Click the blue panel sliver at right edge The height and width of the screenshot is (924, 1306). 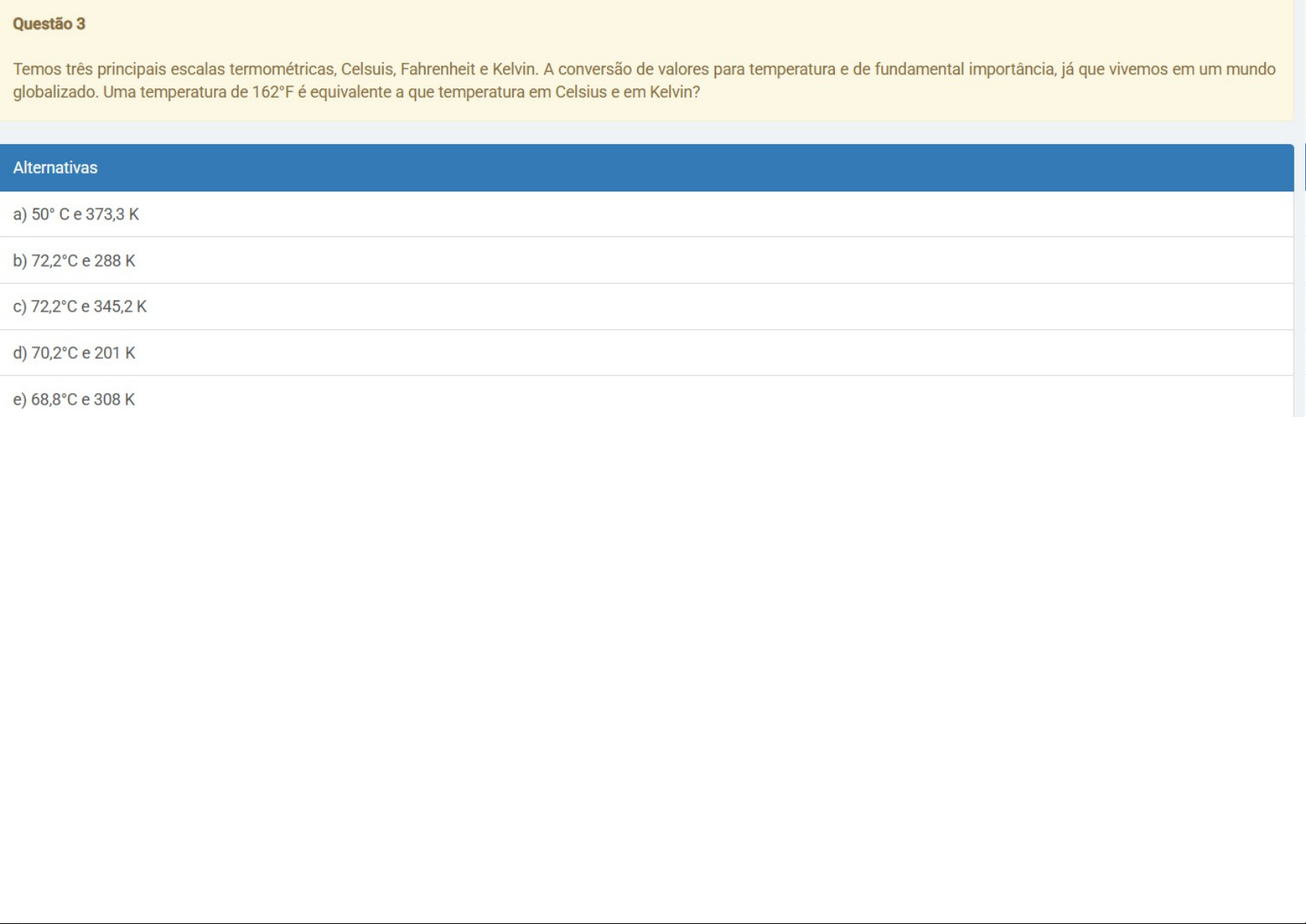(1304, 167)
